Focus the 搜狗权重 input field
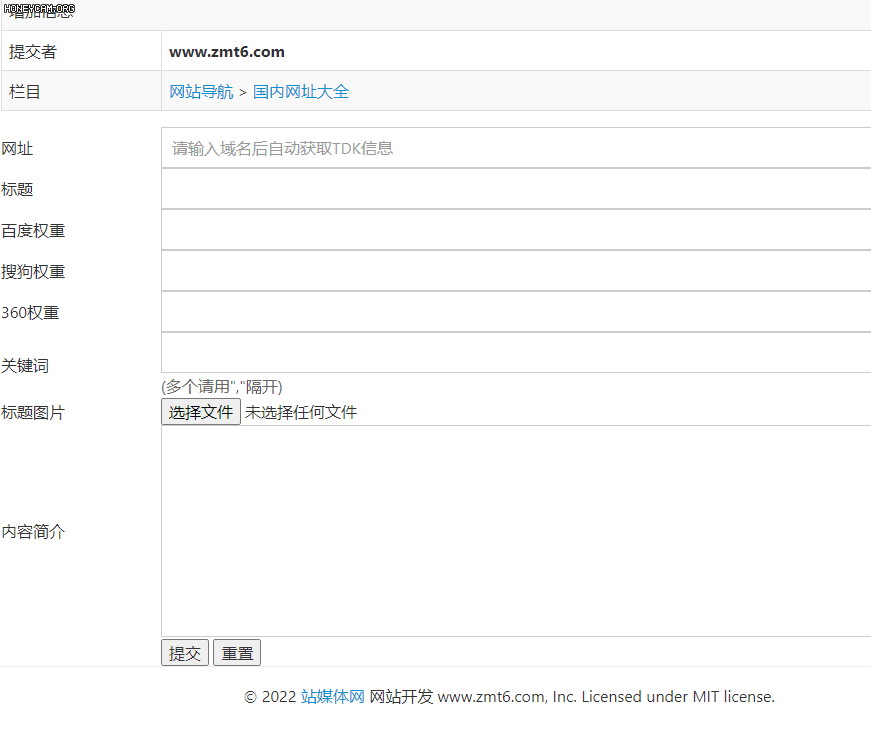 pos(516,271)
